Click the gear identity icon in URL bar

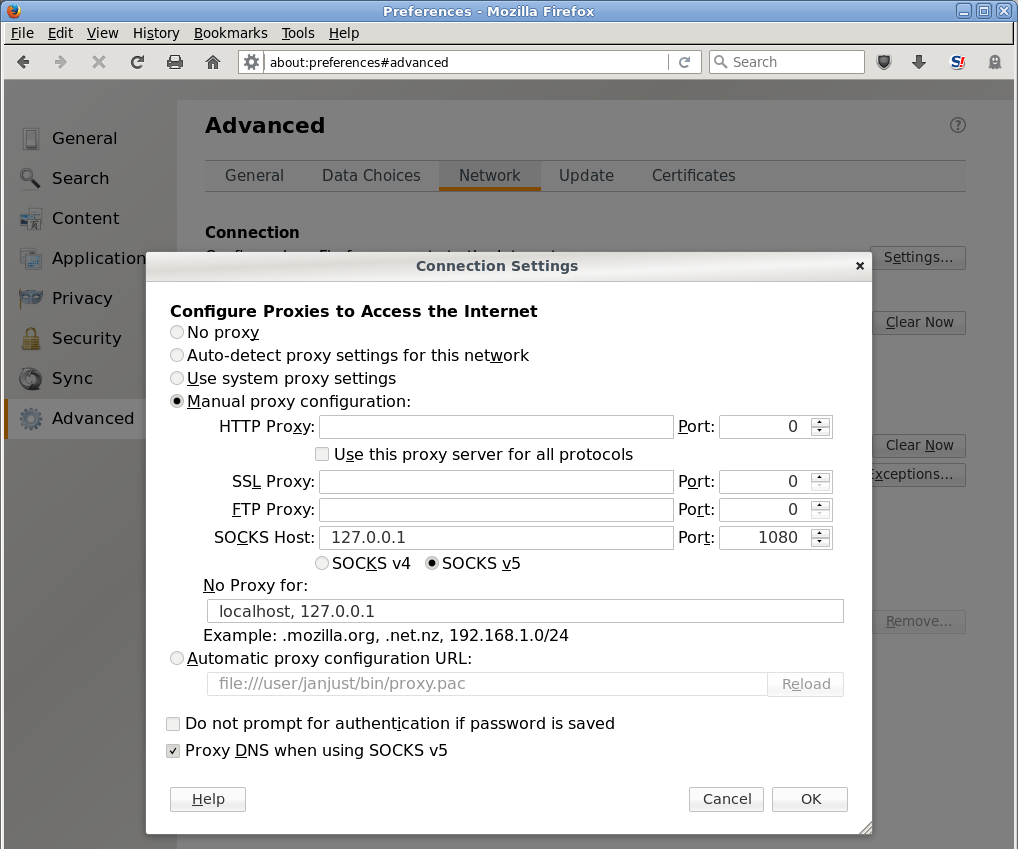[x=251, y=62]
